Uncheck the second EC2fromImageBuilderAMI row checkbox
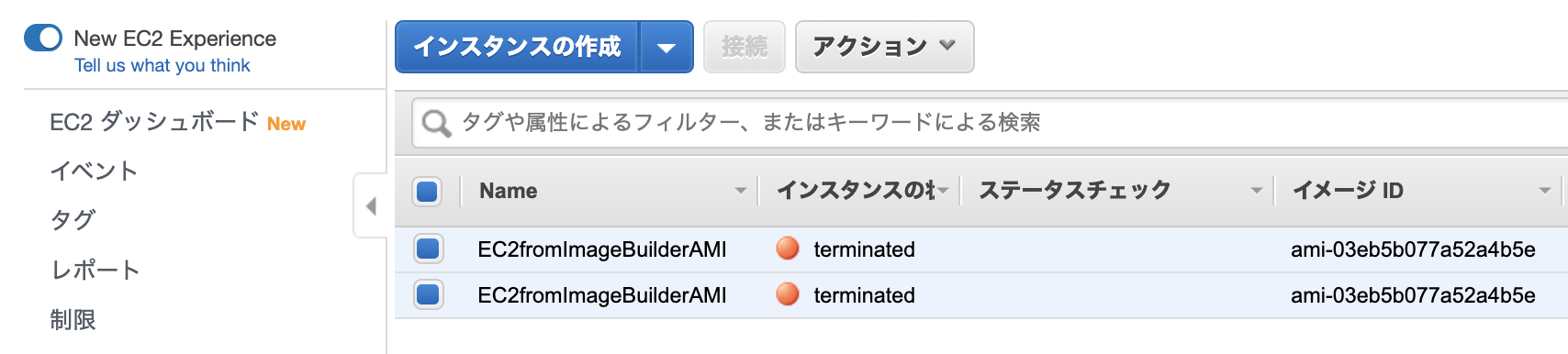 [x=428, y=294]
